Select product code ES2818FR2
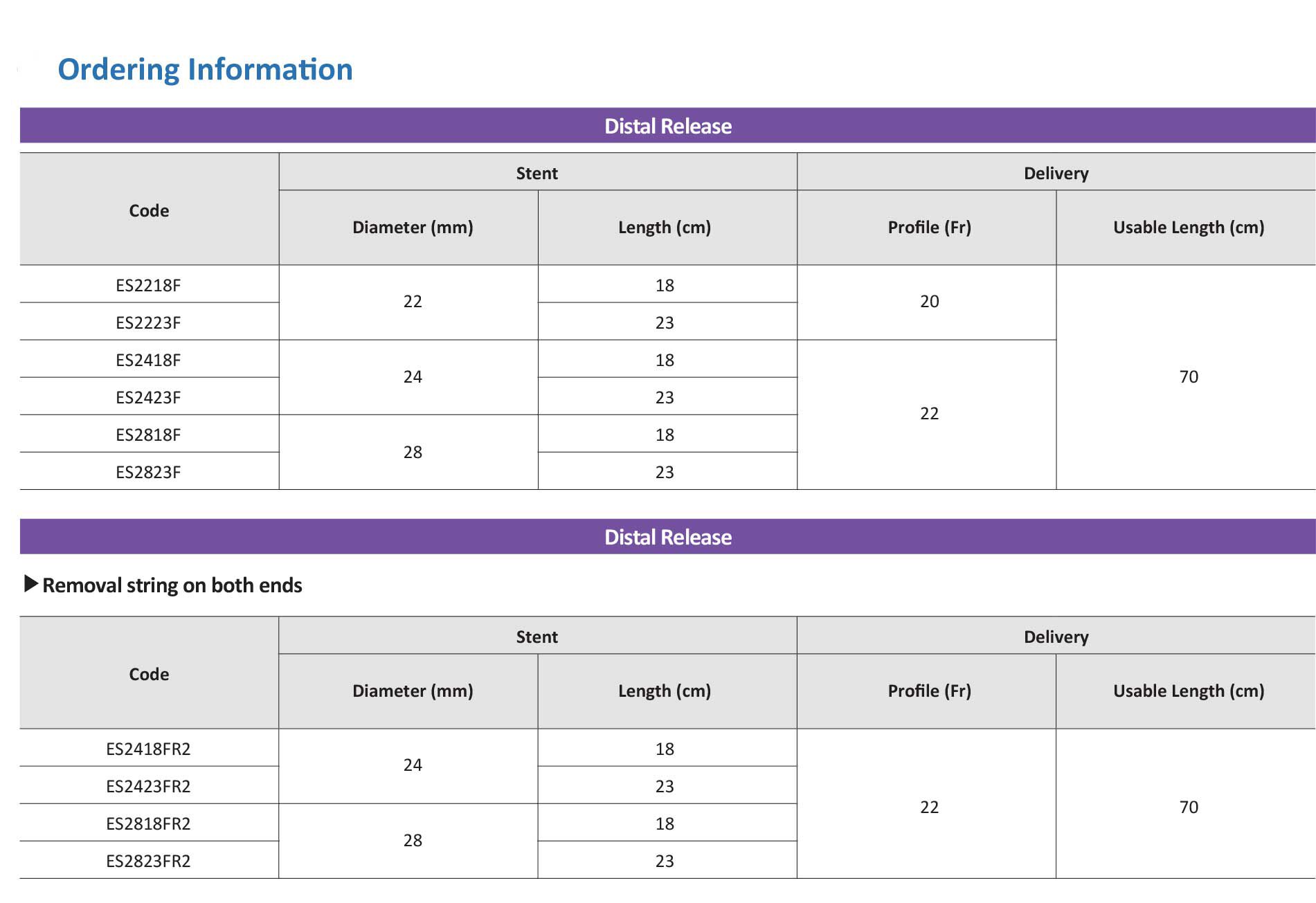Viewport: 1316px width, 903px height. 148,823
